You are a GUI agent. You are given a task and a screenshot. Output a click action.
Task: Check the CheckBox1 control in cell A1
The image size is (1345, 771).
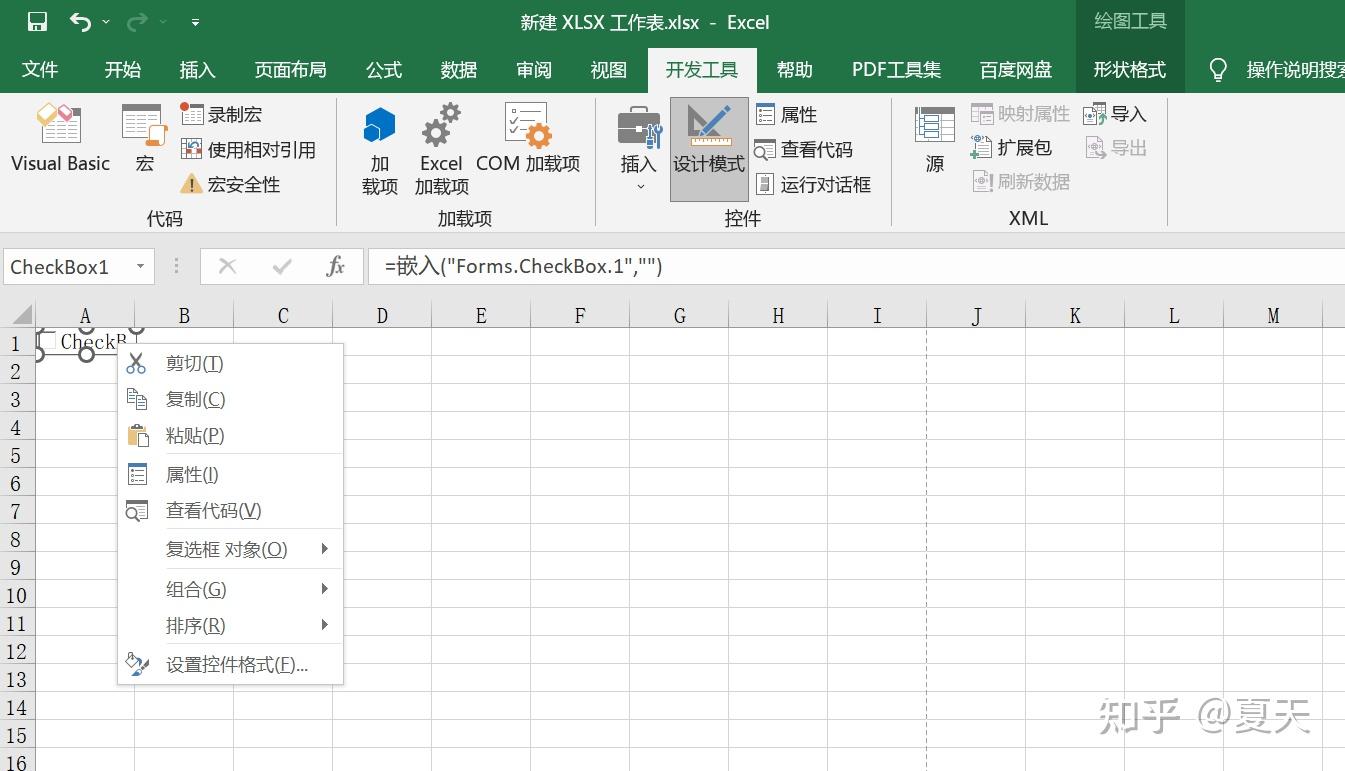[47, 340]
